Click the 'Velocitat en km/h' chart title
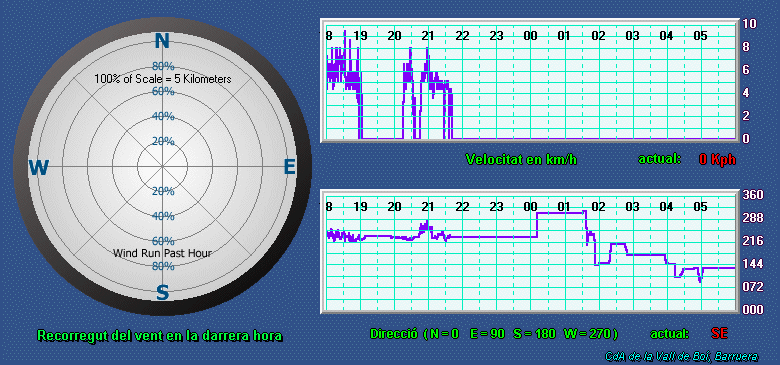 pos(521,159)
